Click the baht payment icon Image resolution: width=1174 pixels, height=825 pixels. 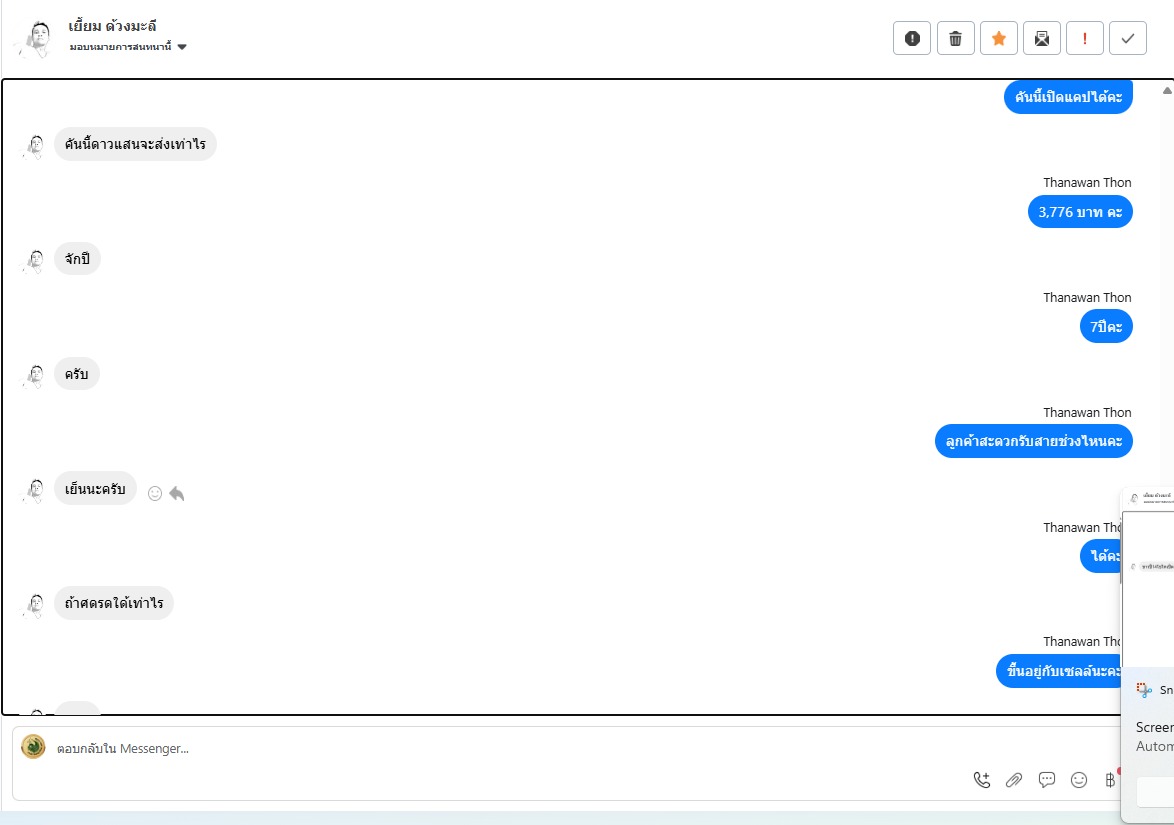(1110, 780)
